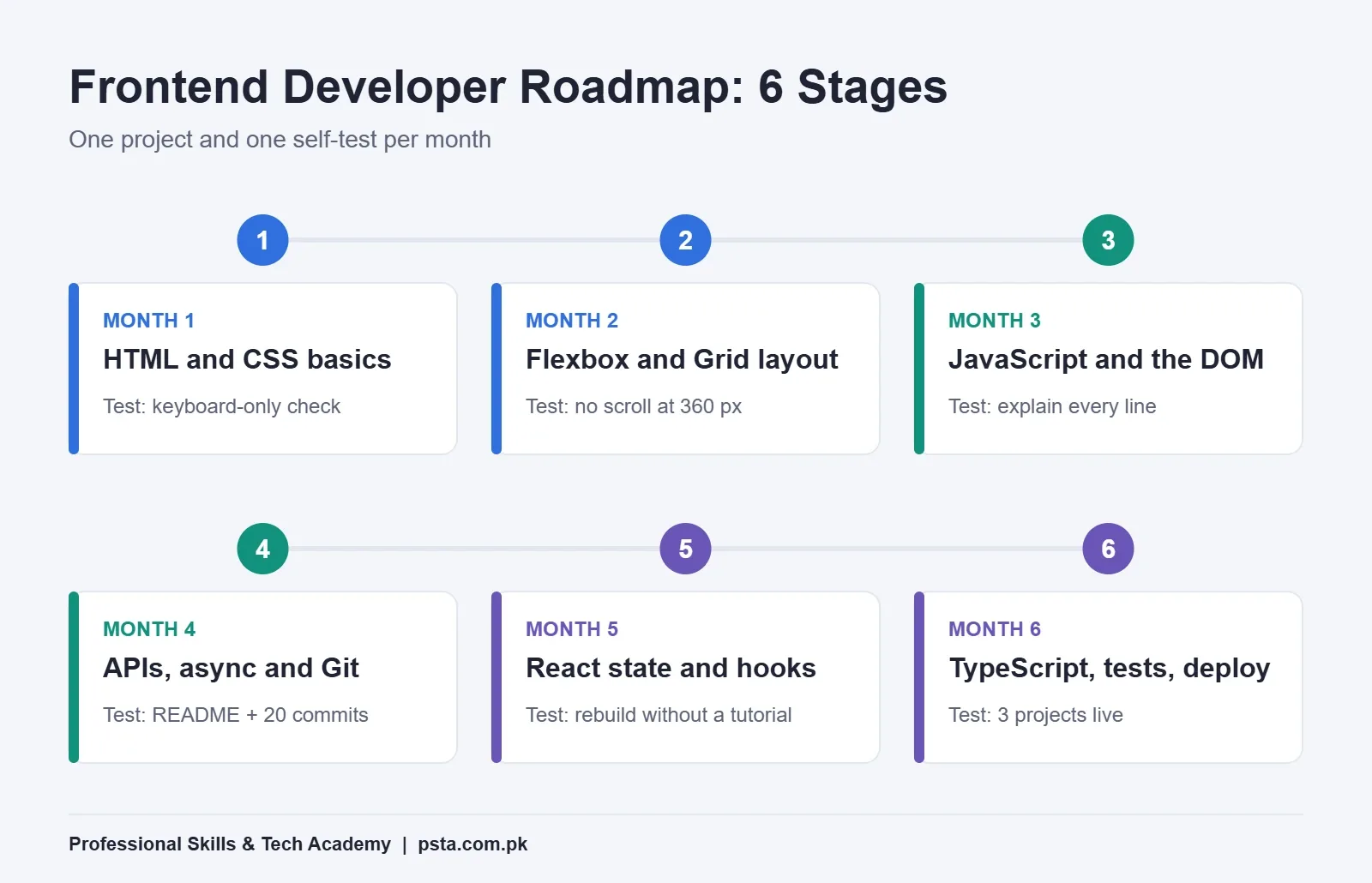This screenshot has width=1372, height=883.
Task: Click "Test: explain every line" text
Action: (1052, 406)
